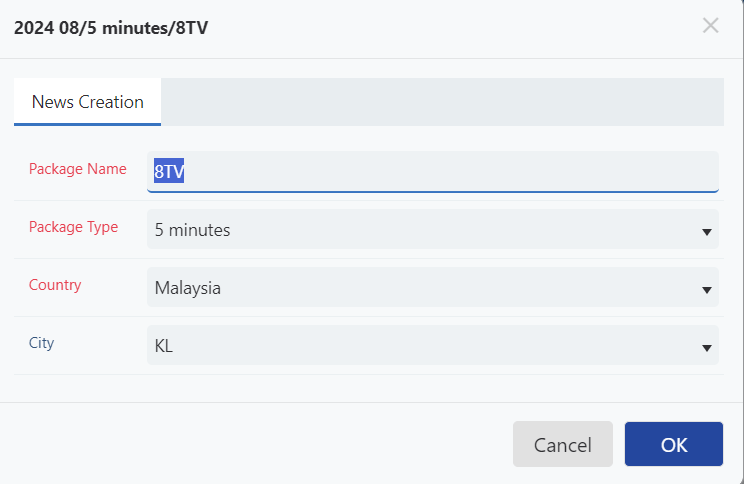The image size is (744, 484).
Task: Open the Country field showing Malaysia
Action: [x=433, y=287]
